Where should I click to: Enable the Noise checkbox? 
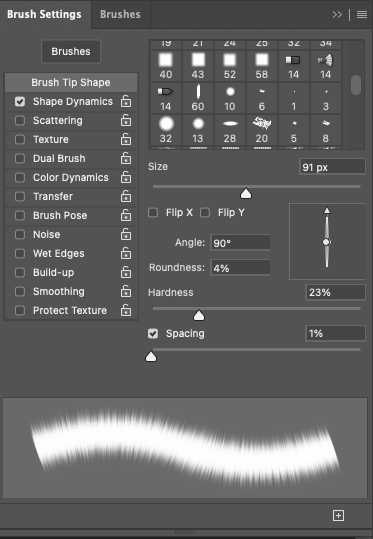(x=20, y=234)
